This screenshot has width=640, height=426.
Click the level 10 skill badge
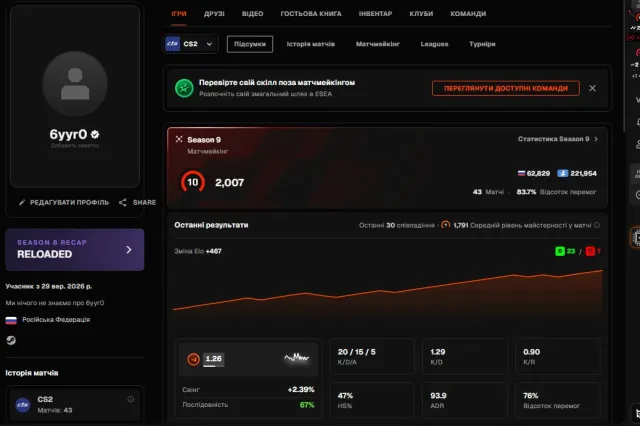click(193, 182)
